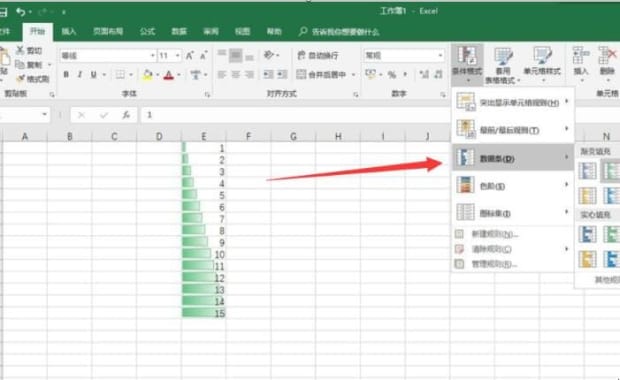This screenshot has width=620, height=380.
Task: Select blue solid fill data bar
Action: coord(587,234)
